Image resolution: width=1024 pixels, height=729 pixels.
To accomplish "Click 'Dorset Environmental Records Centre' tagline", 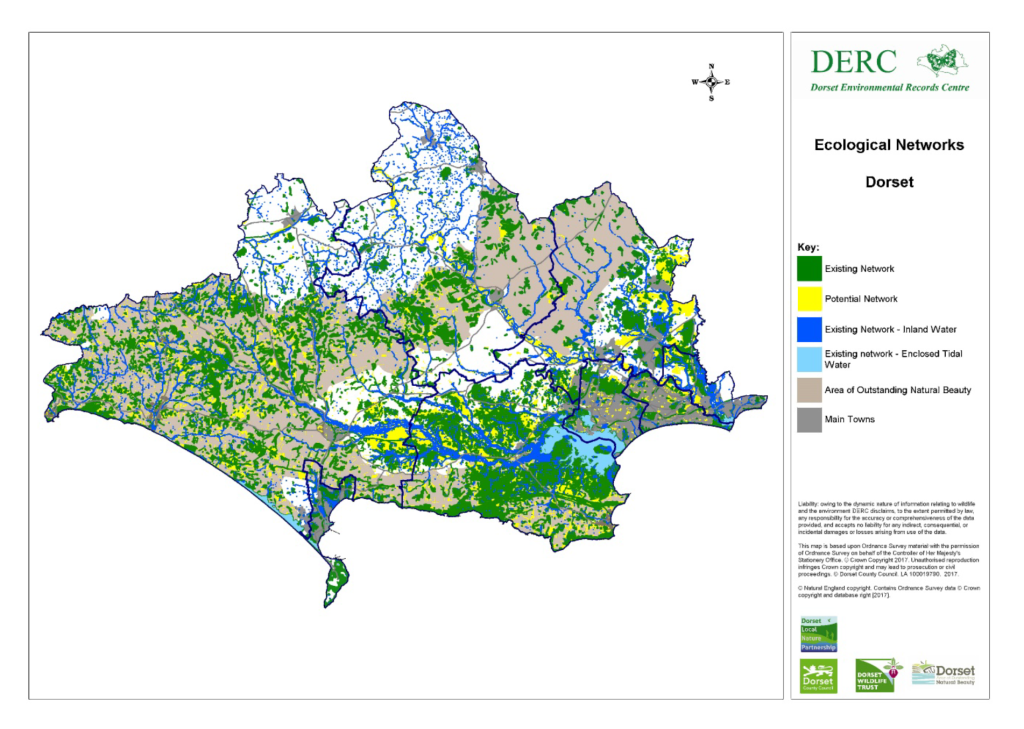I will 889,88.
